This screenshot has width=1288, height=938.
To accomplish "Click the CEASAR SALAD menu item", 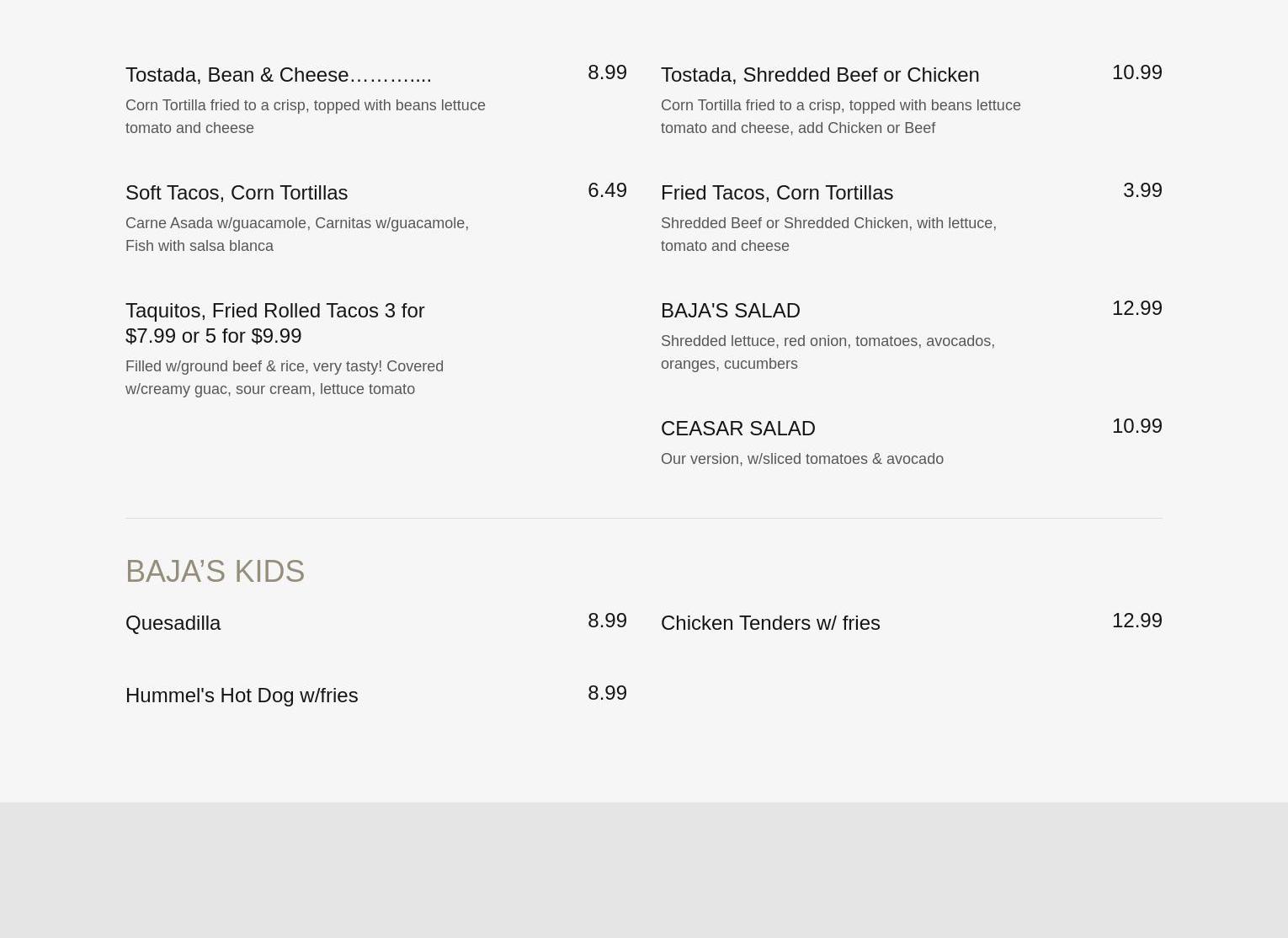I will click(x=738, y=429).
